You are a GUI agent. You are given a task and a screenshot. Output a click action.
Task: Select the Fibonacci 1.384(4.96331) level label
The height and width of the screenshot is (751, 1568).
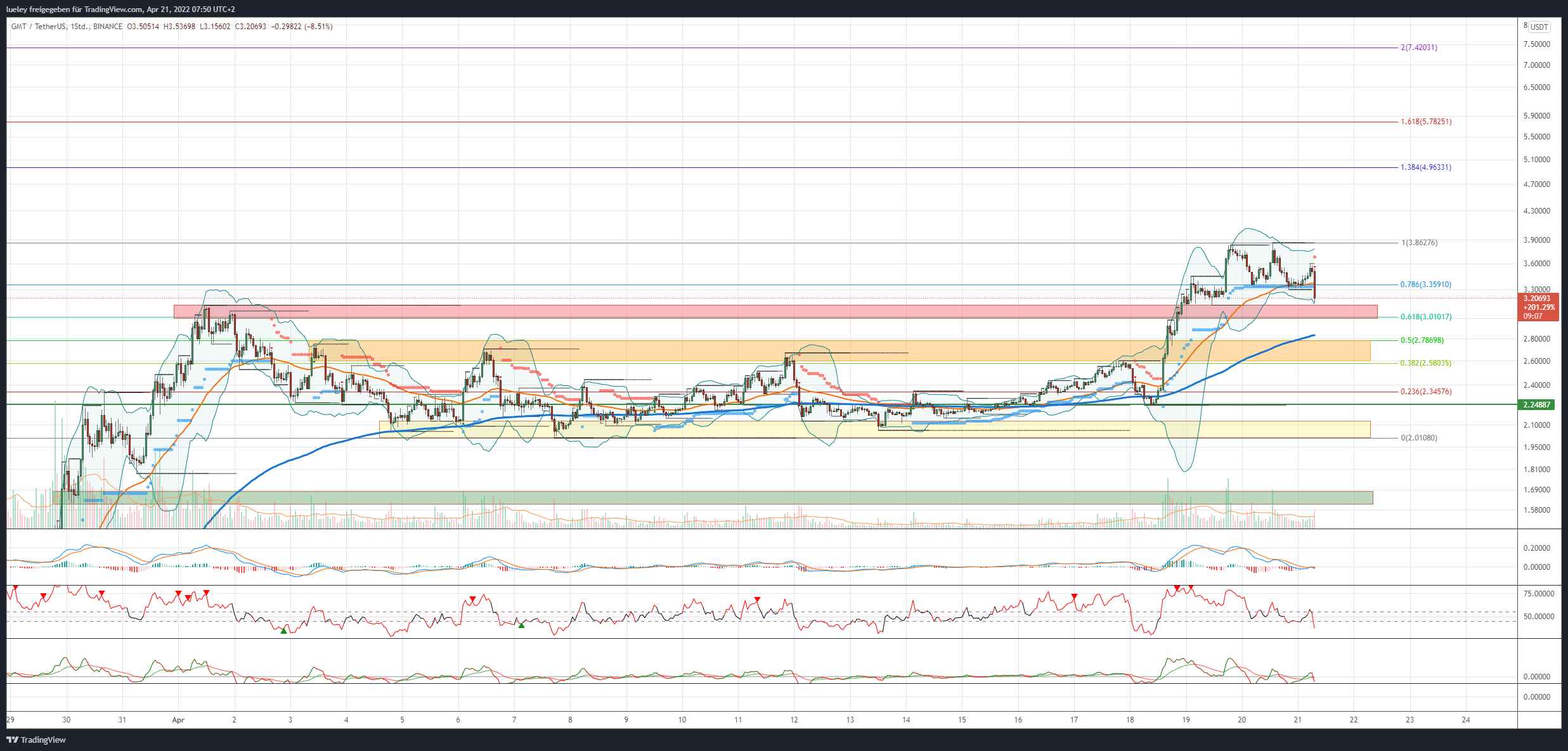1426,167
